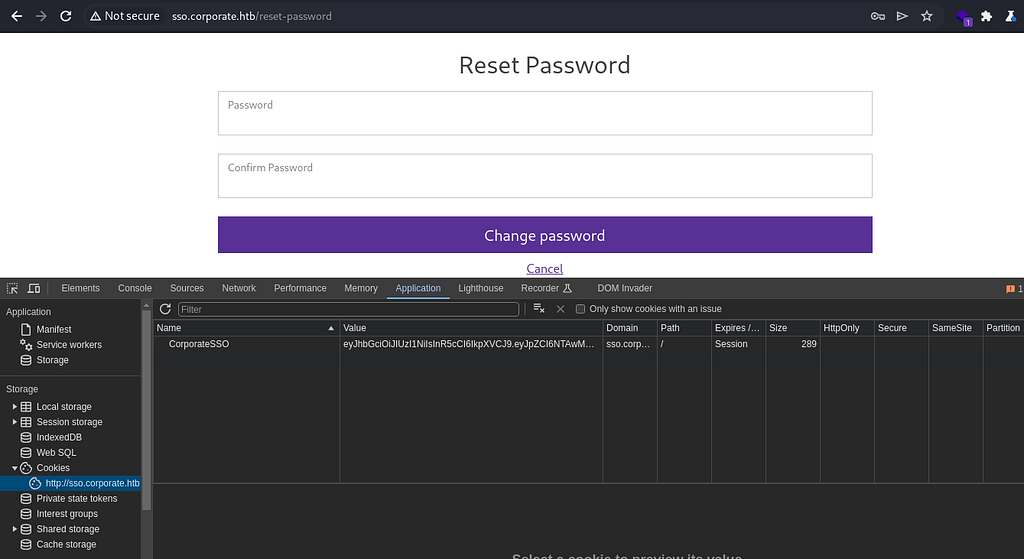Select the Application tab

point(418,288)
